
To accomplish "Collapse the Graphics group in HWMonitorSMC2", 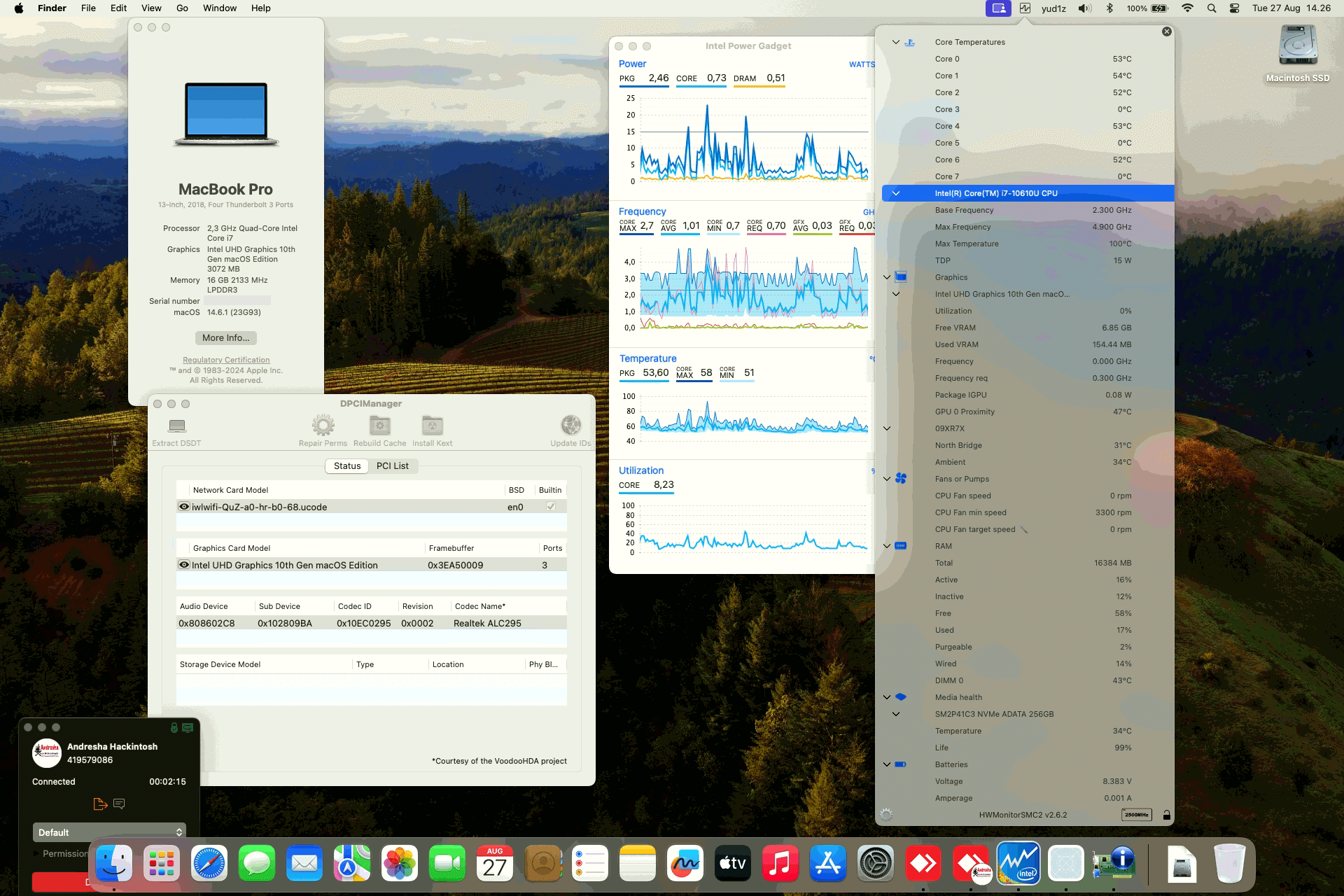I will click(x=887, y=277).
